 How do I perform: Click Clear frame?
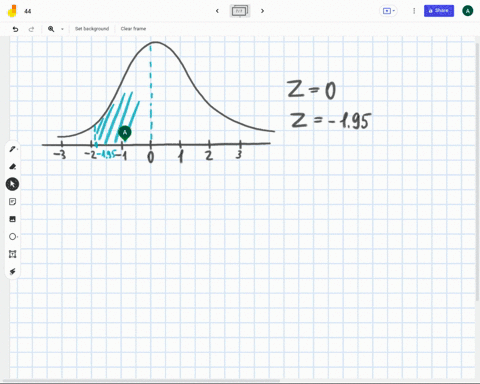tap(133, 29)
